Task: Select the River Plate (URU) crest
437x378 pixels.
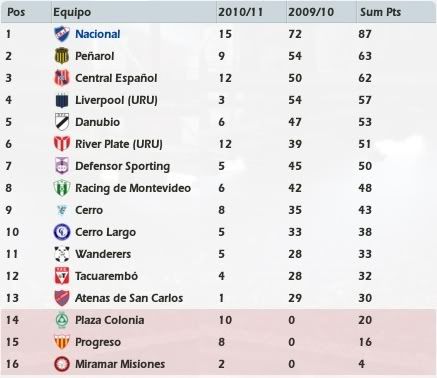Action: point(62,144)
